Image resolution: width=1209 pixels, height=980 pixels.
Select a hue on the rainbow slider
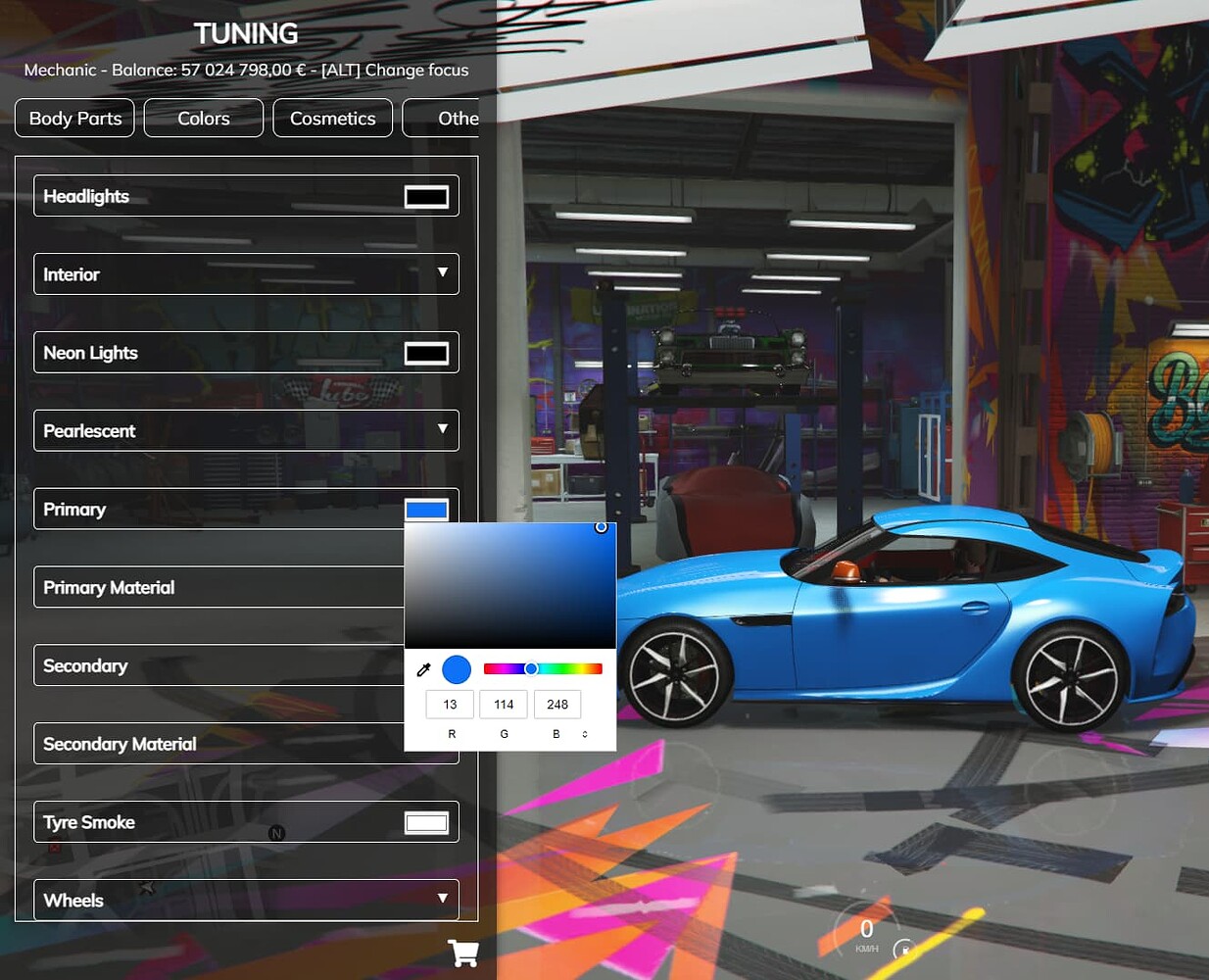(544, 668)
